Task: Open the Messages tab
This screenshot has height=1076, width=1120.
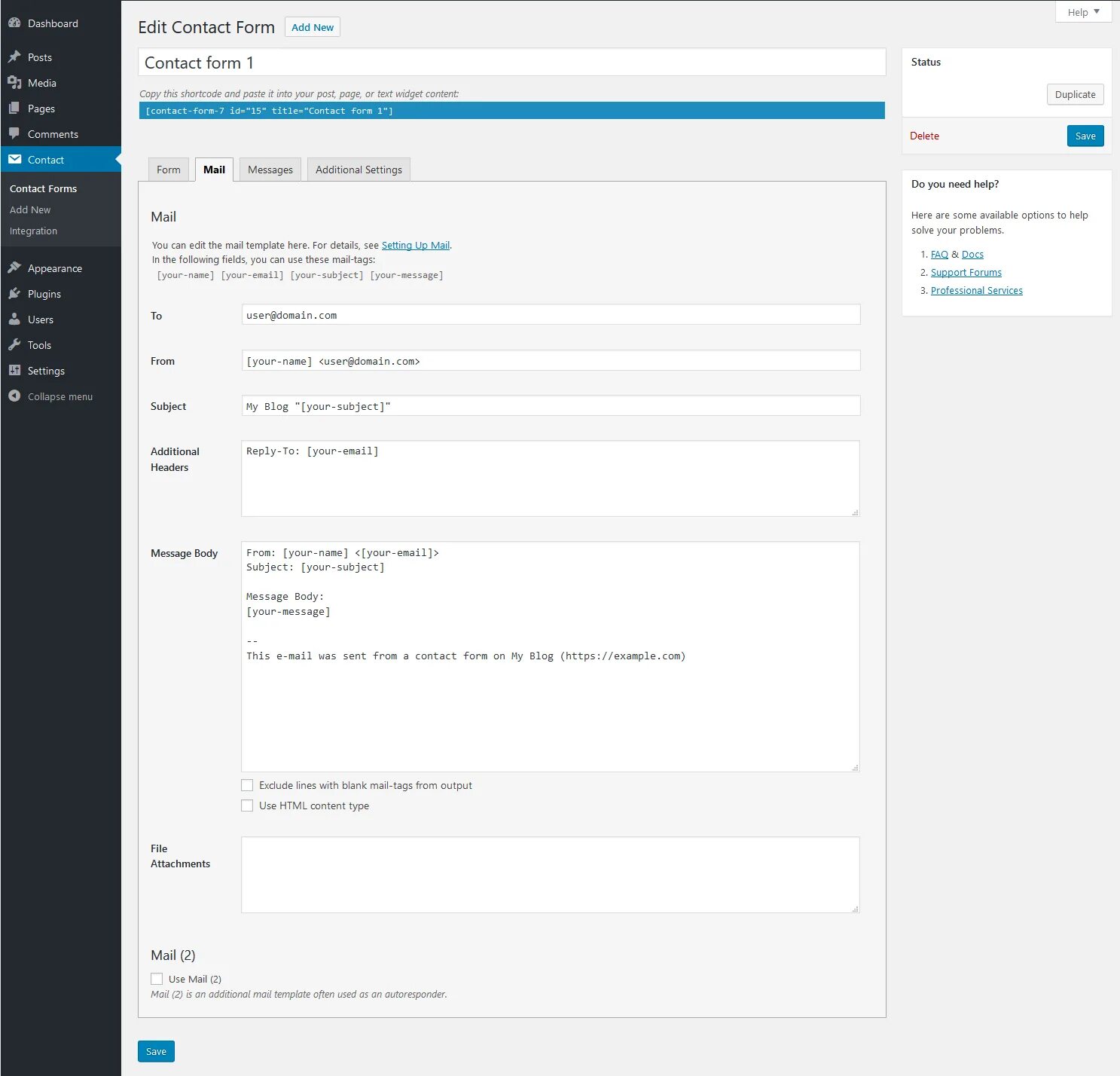Action: [x=270, y=170]
